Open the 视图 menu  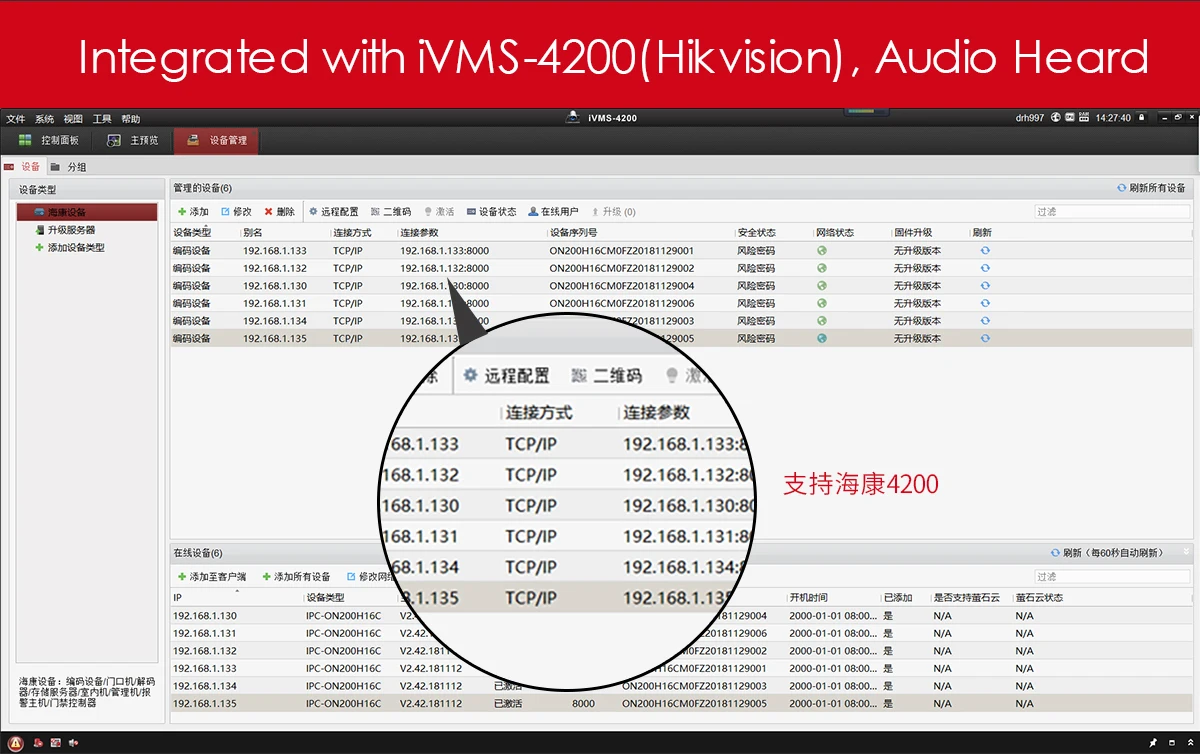pyautogui.click(x=73, y=119)
